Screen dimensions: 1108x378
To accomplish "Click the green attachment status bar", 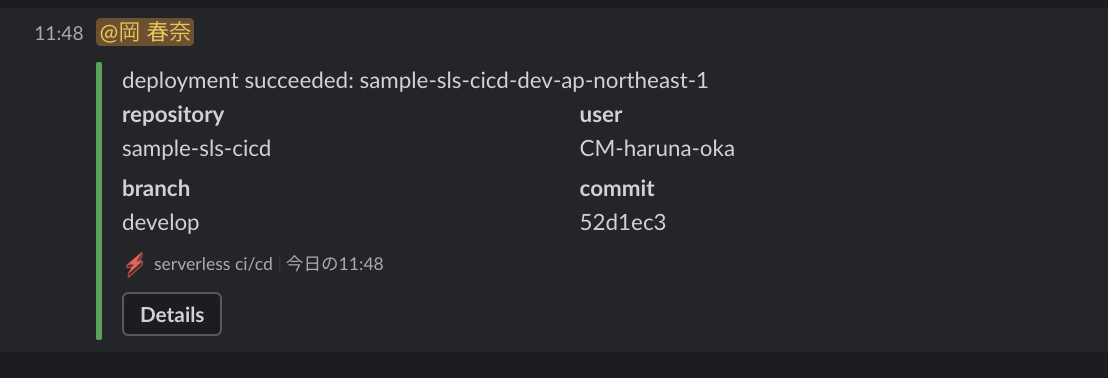I will coord(99,201).
